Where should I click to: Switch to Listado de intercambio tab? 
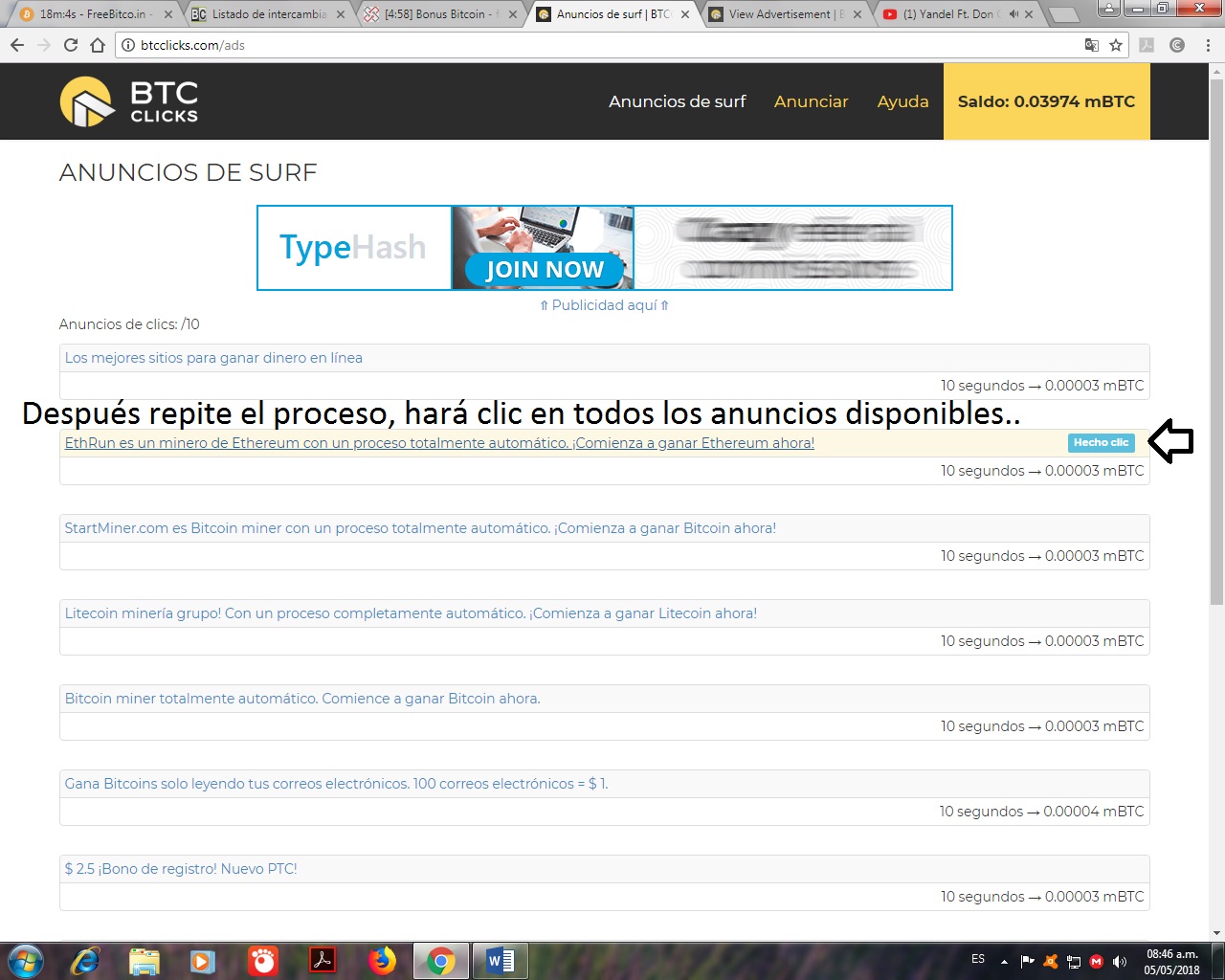point(269,14)
